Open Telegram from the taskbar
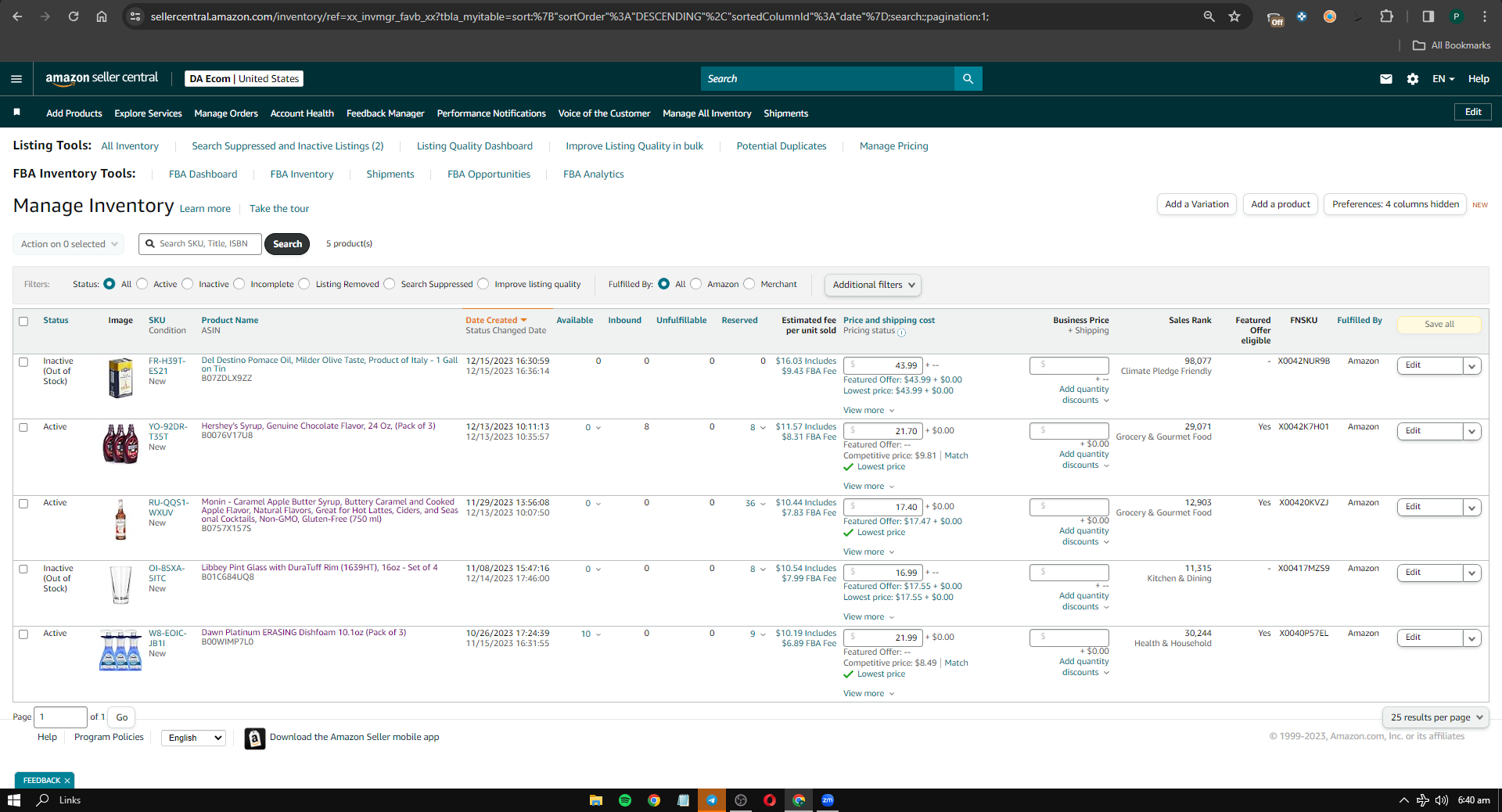The image size is (1502, 812). tap(712, 800)
